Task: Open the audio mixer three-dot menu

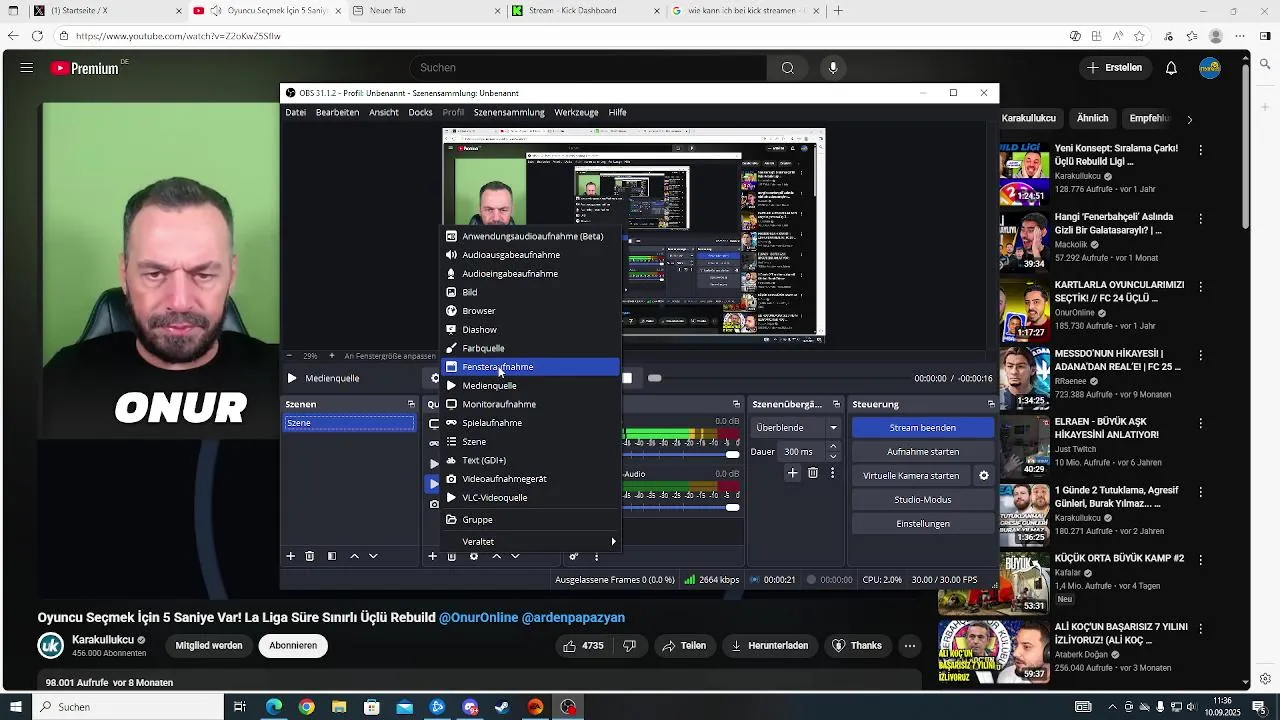Action: (x=597, y=556)
